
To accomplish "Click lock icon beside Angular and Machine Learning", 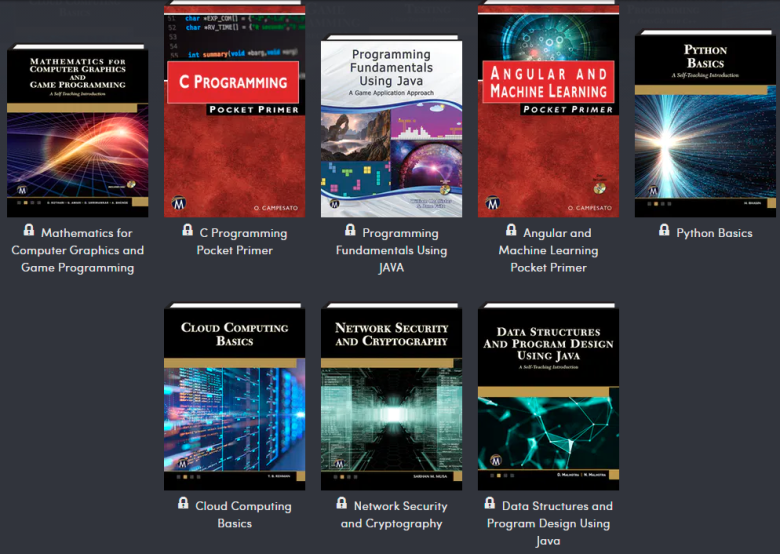I will (511, 230).
